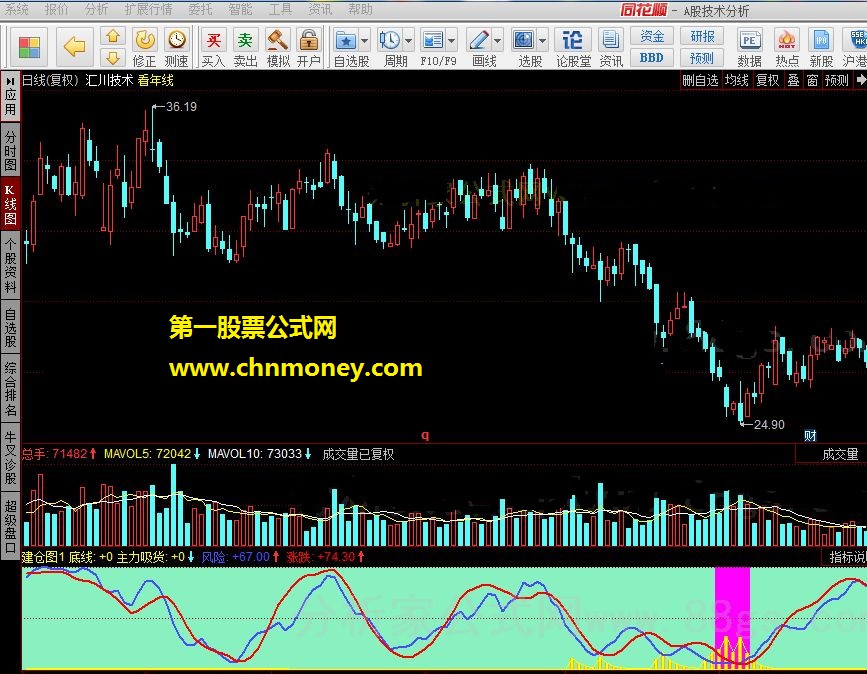Click the 资金 capital flow button

coord(651,36)
